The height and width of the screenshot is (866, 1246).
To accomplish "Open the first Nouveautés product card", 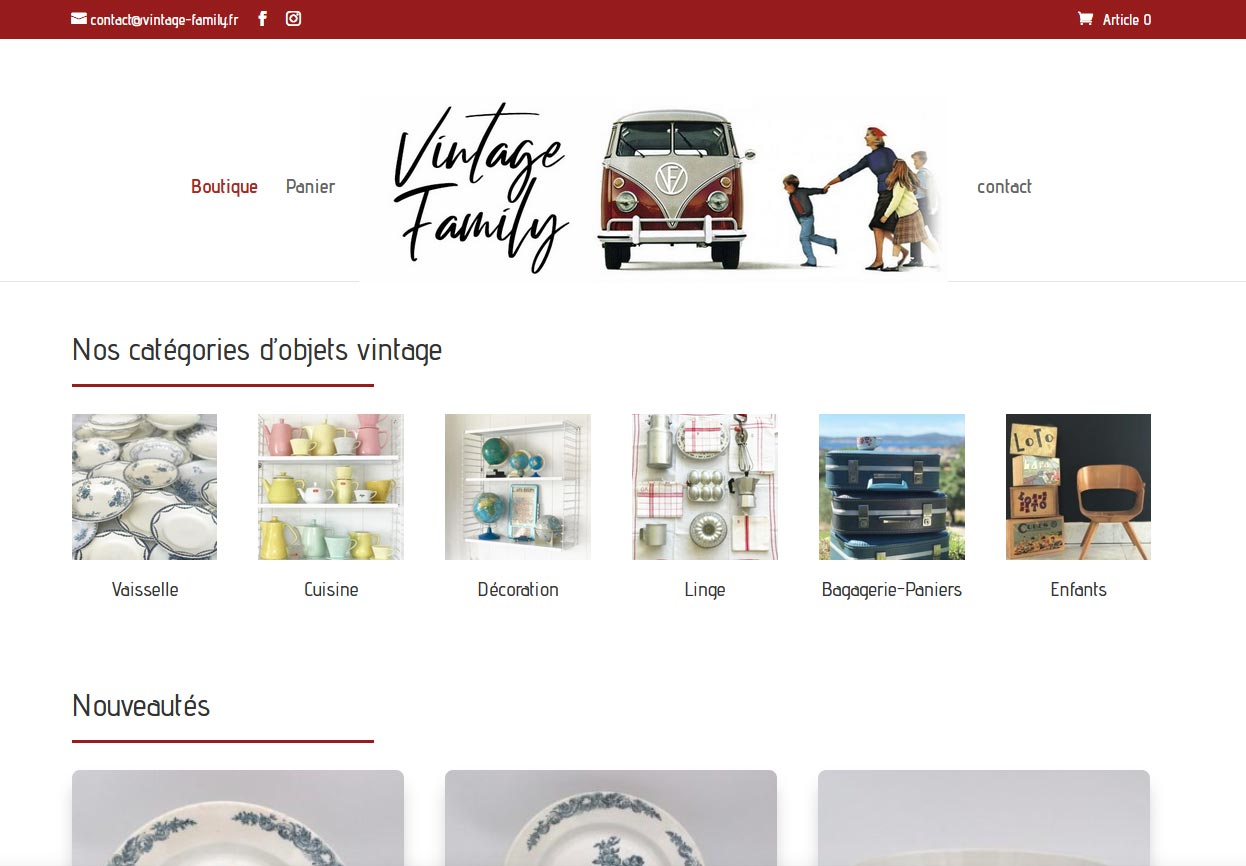I will coord(238,818).
